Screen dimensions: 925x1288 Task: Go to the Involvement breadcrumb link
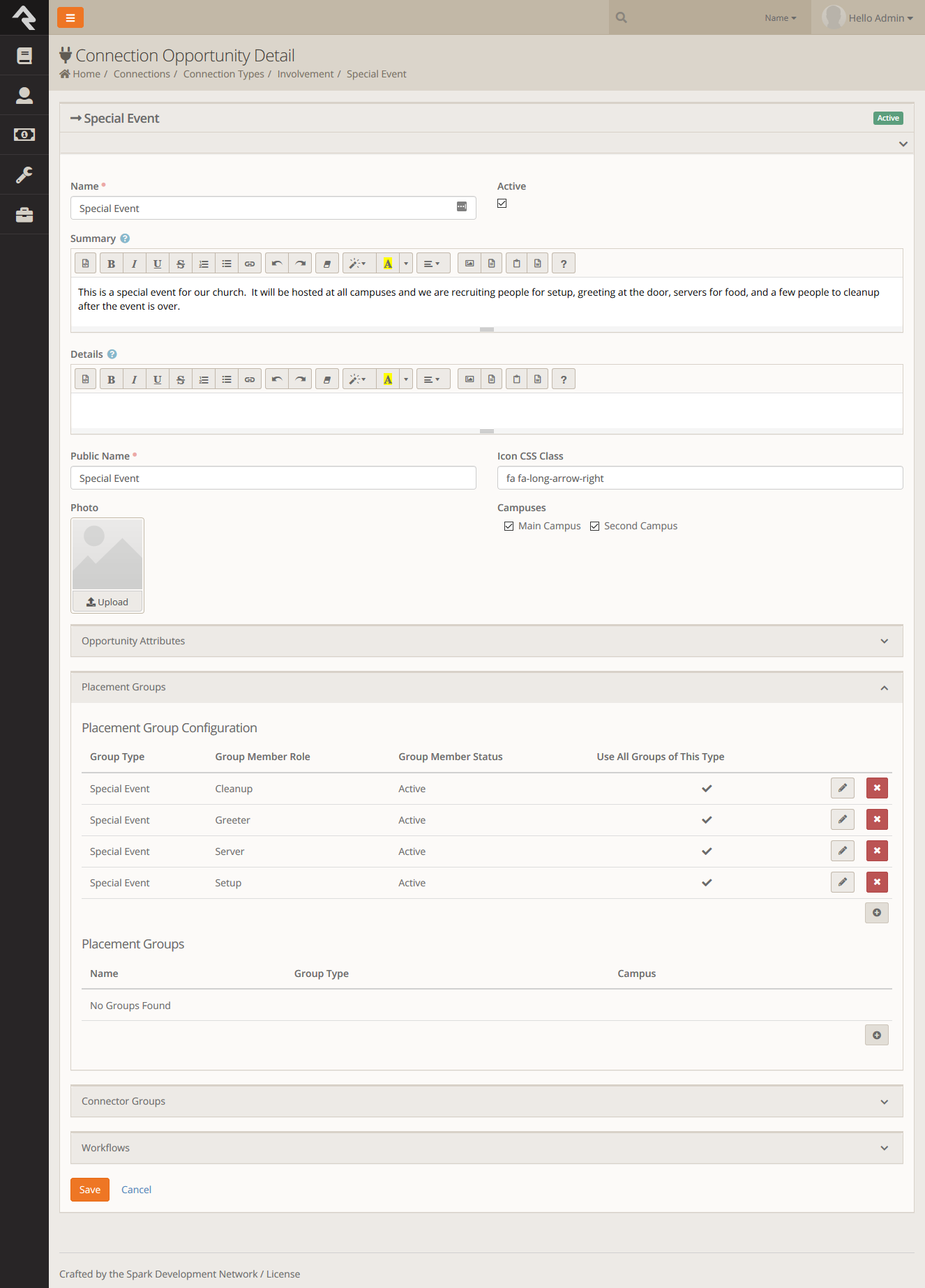point(306,74)
